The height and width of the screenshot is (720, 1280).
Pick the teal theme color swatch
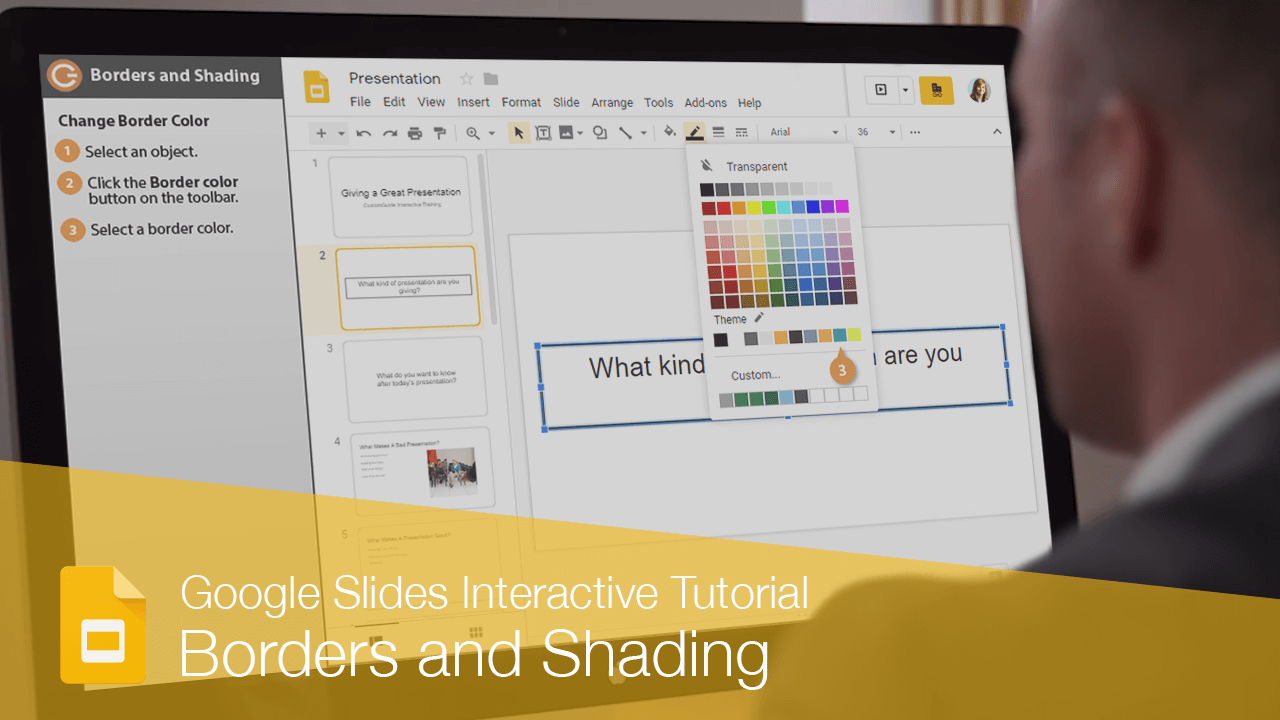(x=840, y=337)
